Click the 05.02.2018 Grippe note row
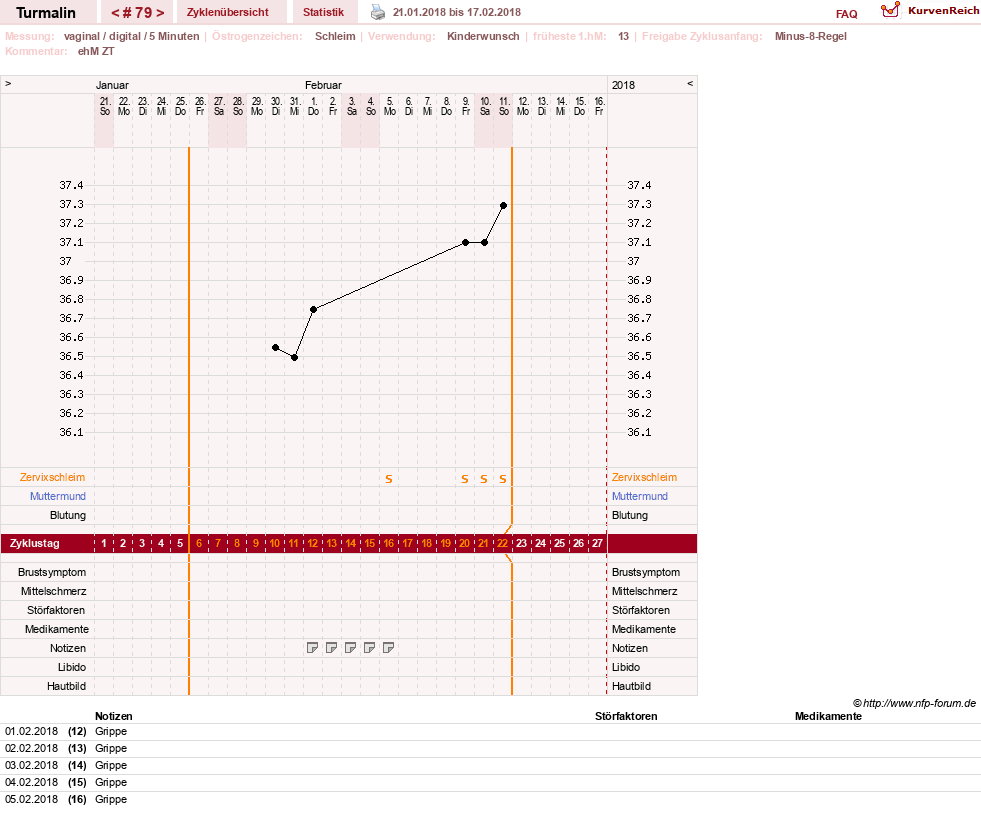Screen dimensions: 981x835 [x=490, y=799]
